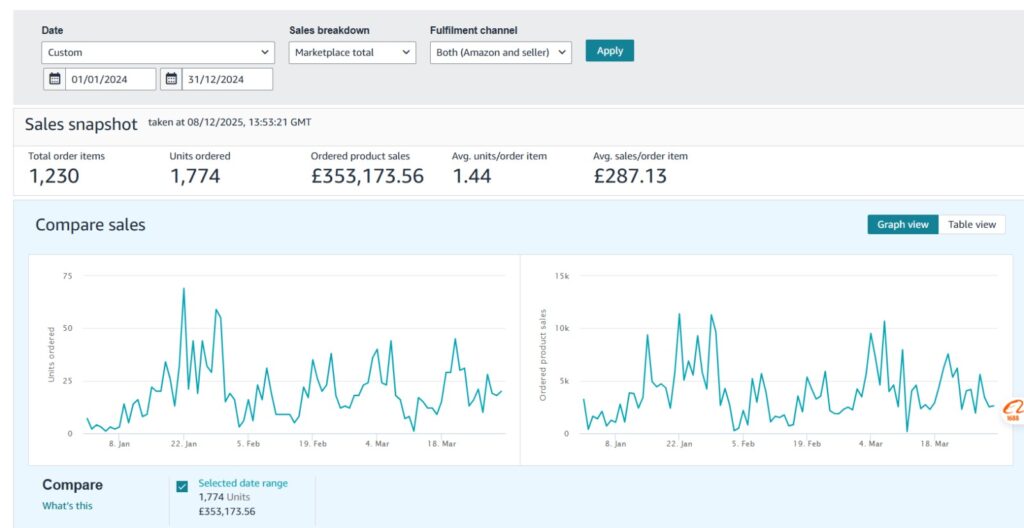Click the Avg. units/order item value 1.44
The height and width of the screenshot is (528, 1024).
[x=476, y=176]
